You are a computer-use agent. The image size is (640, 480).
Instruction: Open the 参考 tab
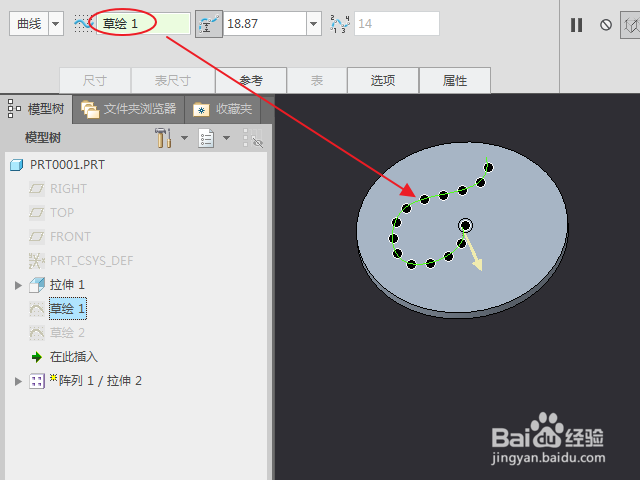click(x=251, y=80)
